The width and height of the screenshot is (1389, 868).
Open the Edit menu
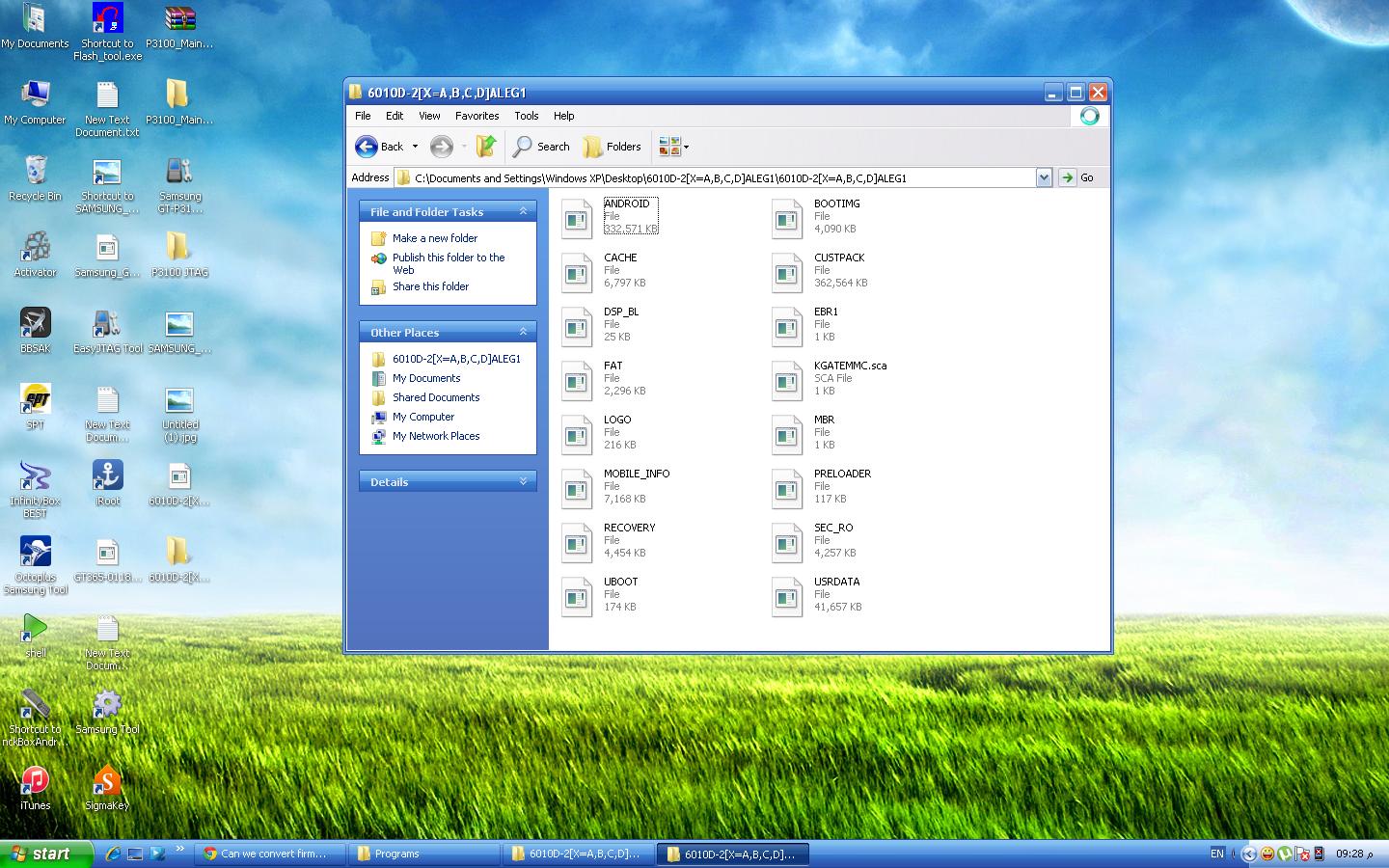pos(395,116)
